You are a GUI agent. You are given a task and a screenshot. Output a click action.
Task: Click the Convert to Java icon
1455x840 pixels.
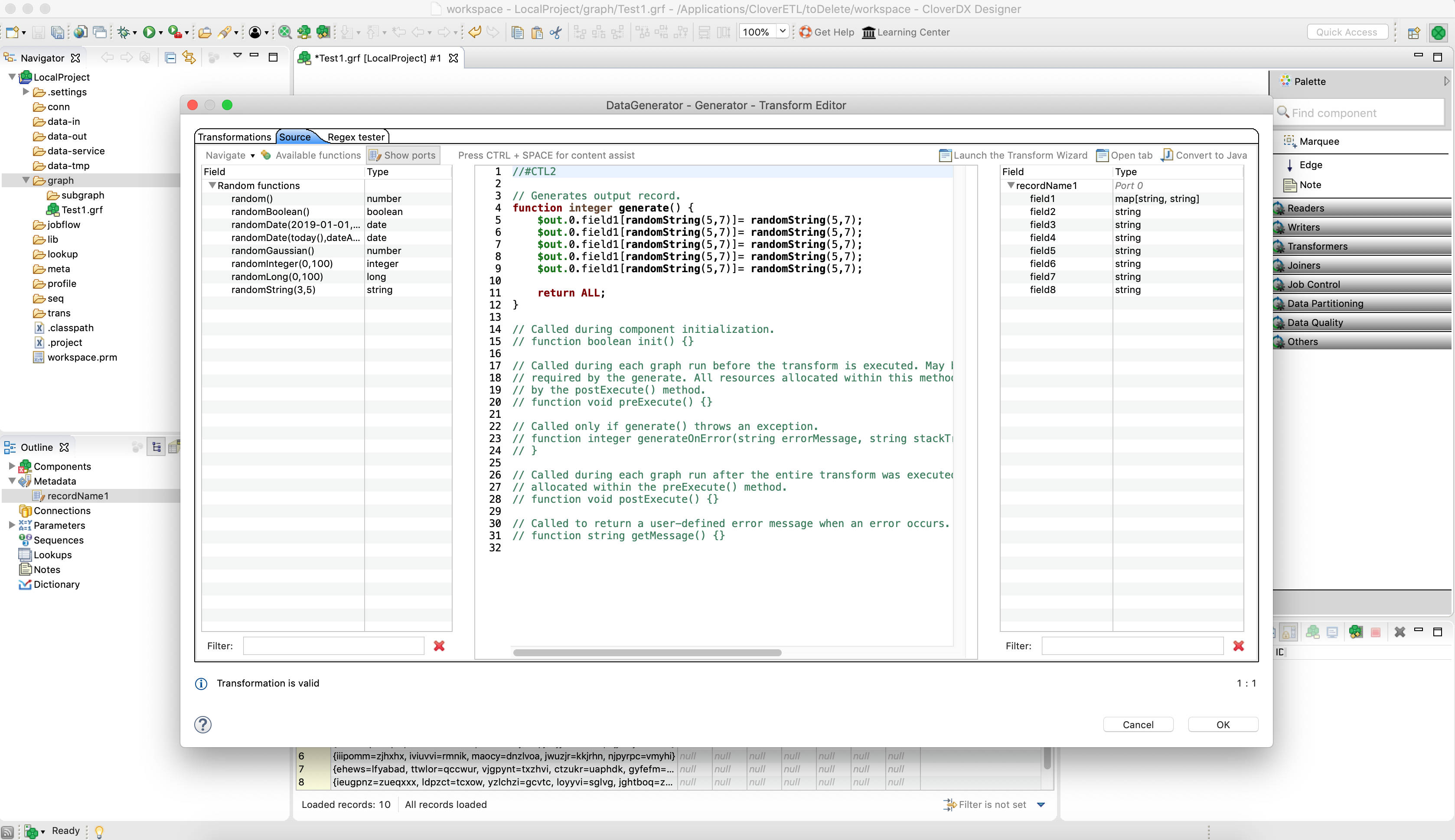(1167, 155)
